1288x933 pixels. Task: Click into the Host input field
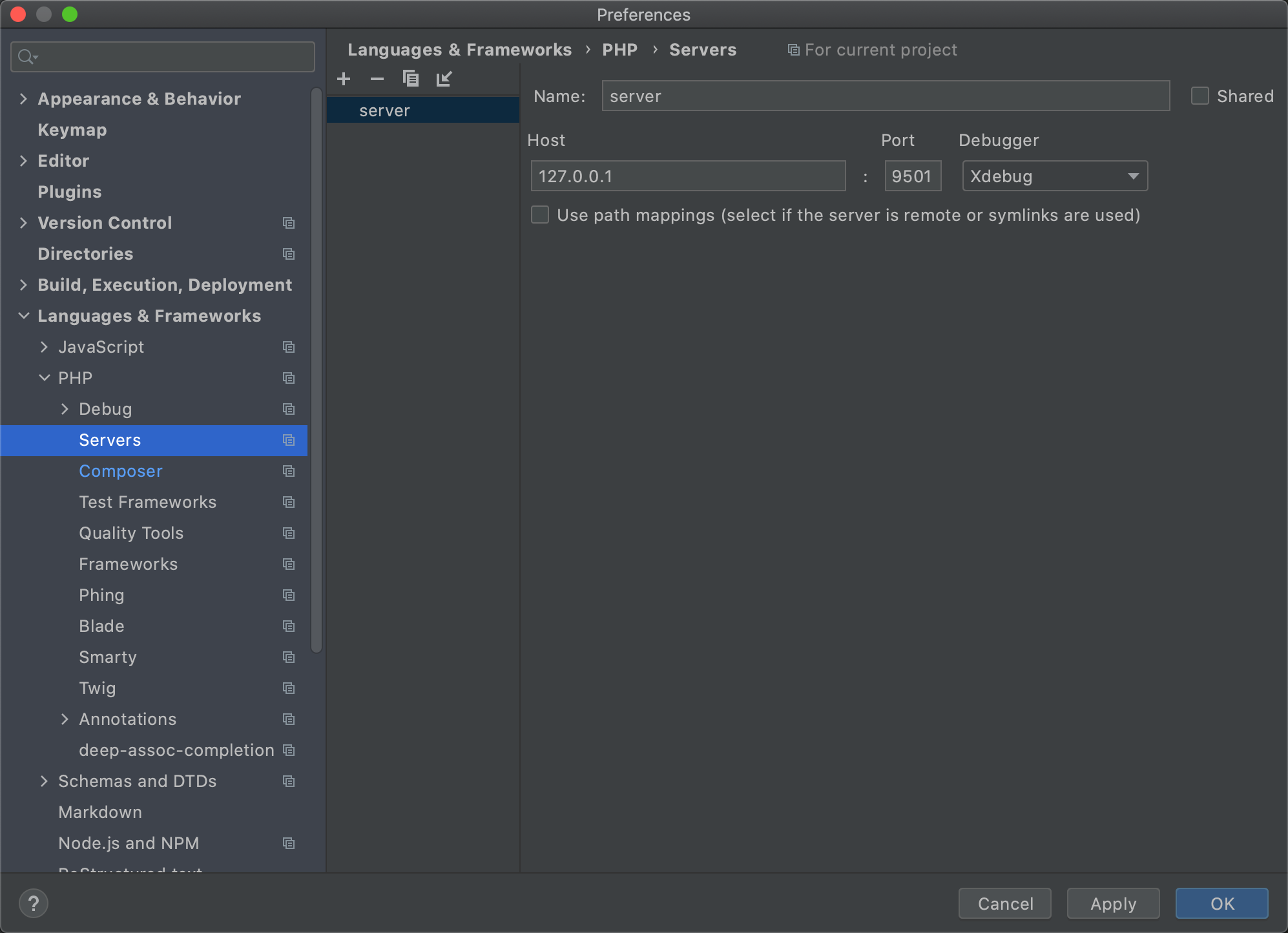pyautogui.click(x=688, y=176)
